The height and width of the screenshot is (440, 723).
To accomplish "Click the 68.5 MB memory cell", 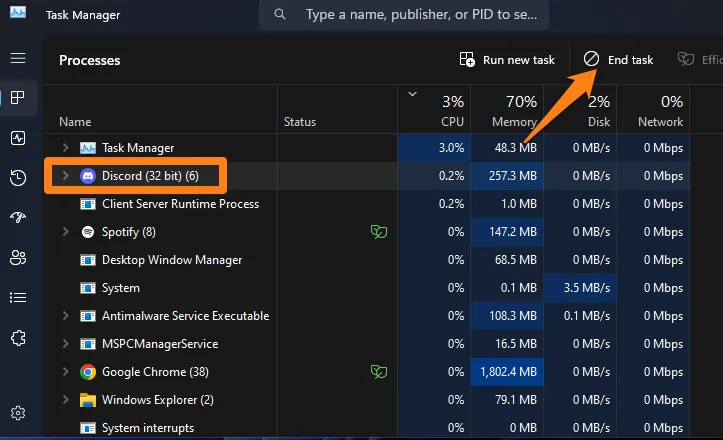I will 507,260.
